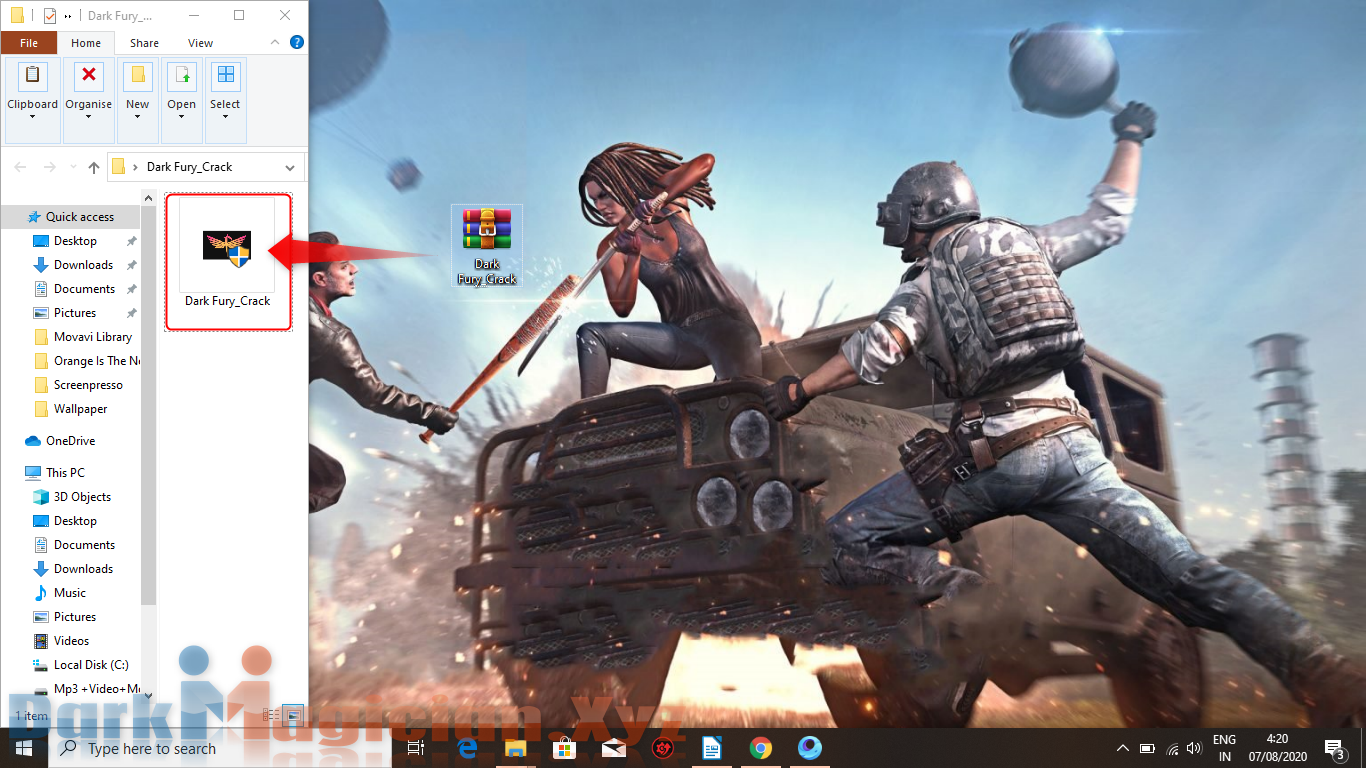This screenshot has height=768, width=1366.
Task: Open the pinned Downloads under Quick access
Action: coord(83,265)
